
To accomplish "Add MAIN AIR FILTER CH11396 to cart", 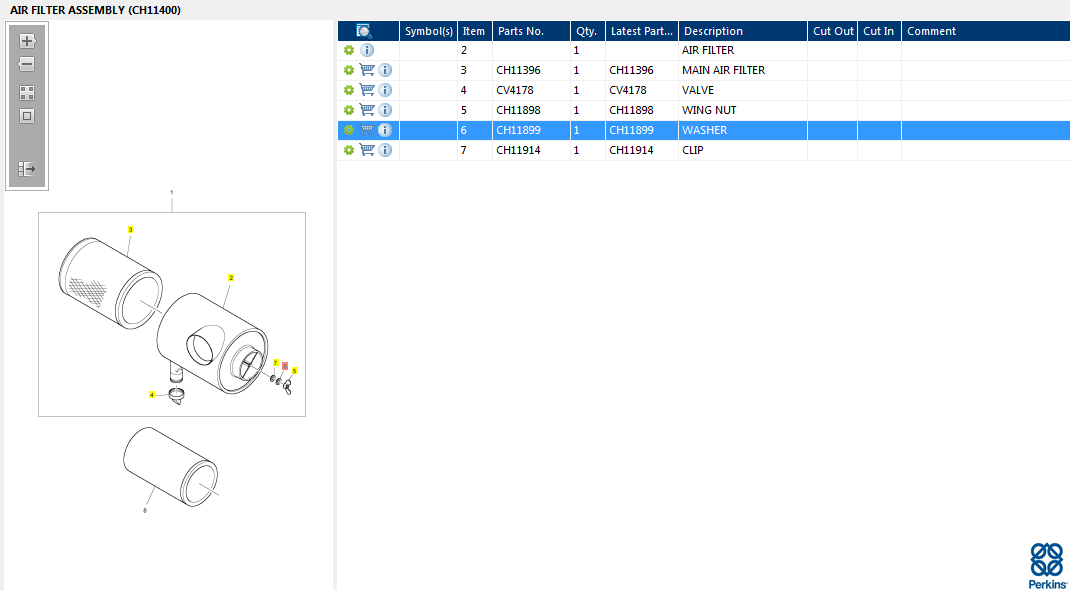I will coord(367,70).
